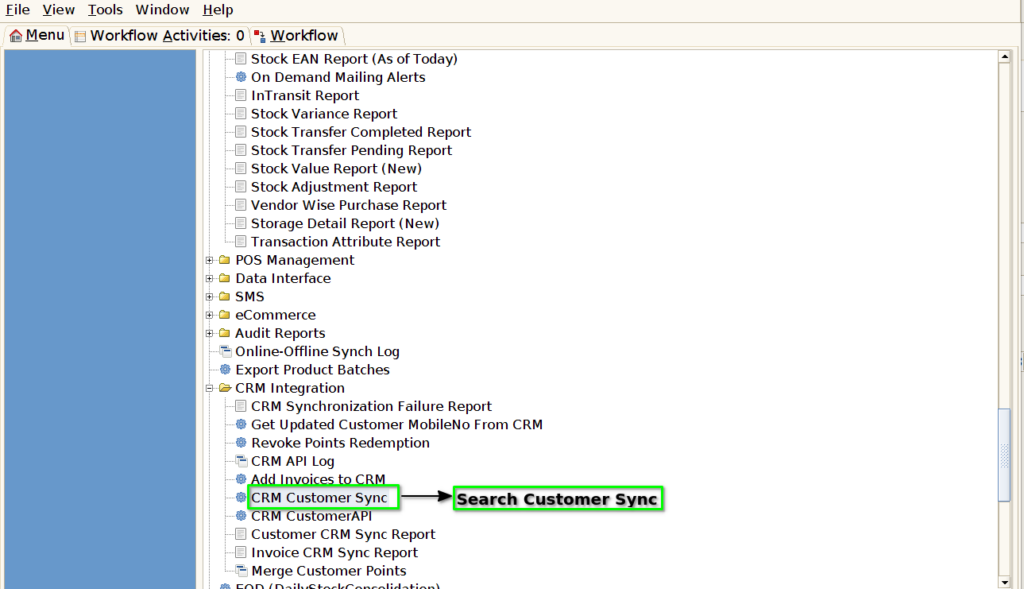
Task: Click the window icon beside Online-Offline Synch Log
Action: point(225,351)
